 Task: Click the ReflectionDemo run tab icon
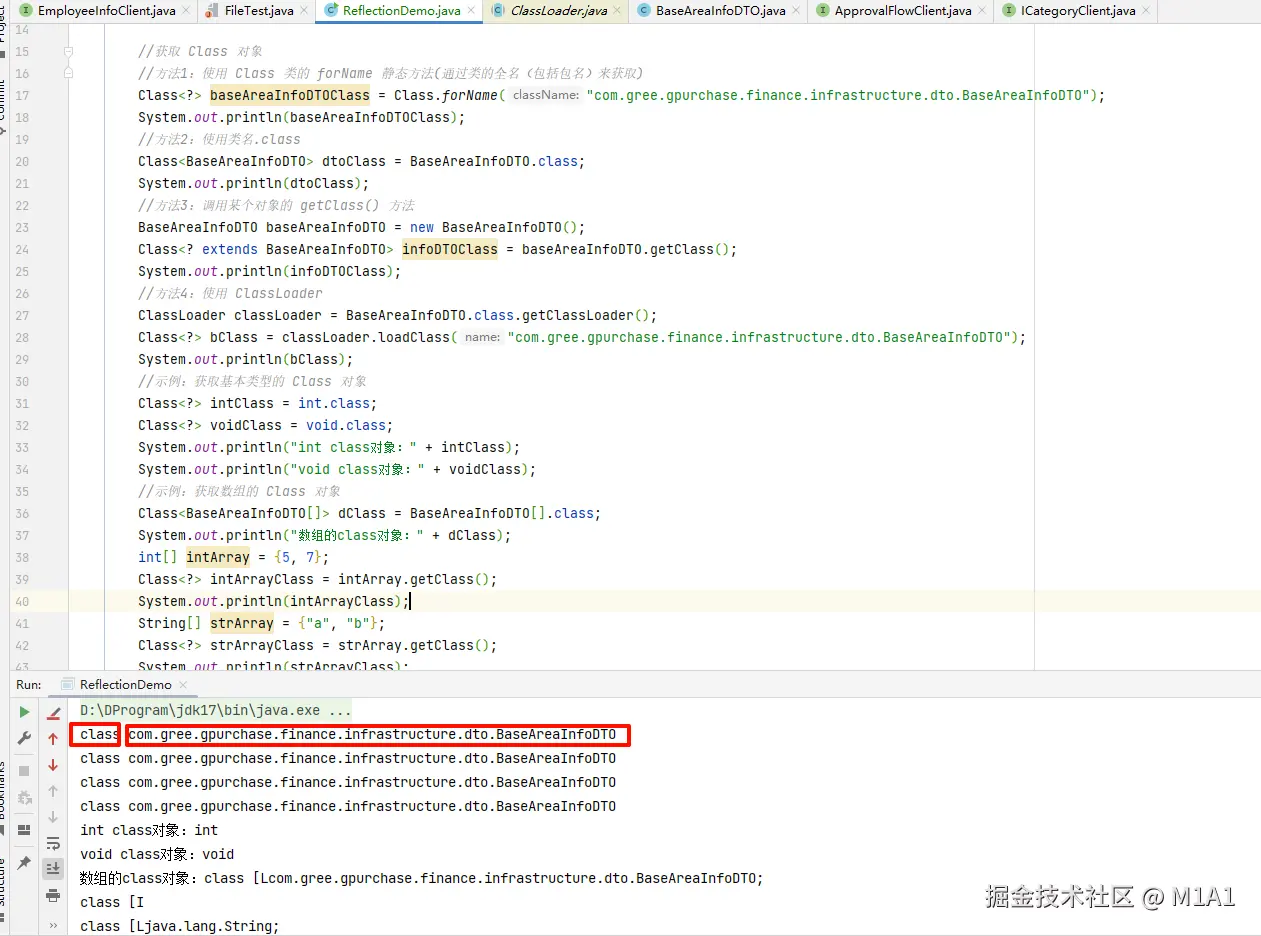[x=68, y=685]
